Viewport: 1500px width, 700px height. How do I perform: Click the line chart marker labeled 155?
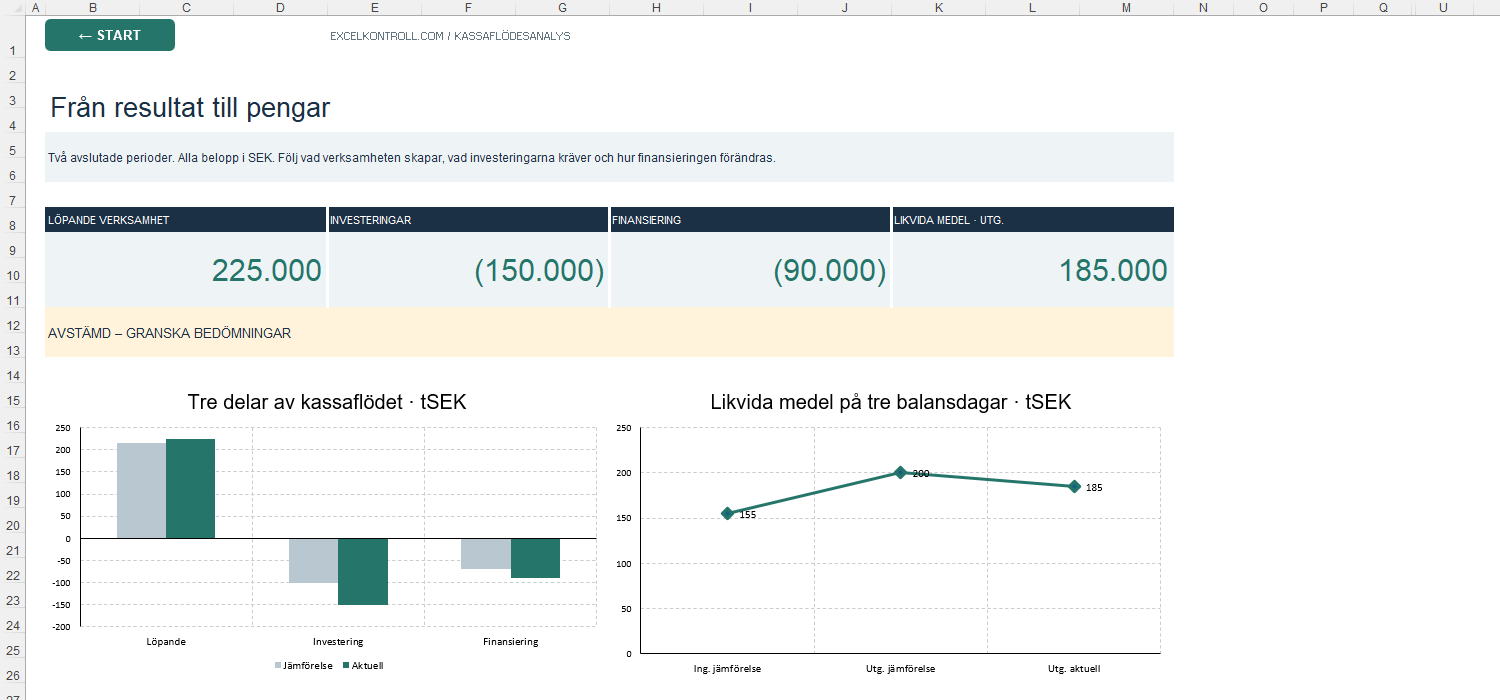click(x=727, y=513)
